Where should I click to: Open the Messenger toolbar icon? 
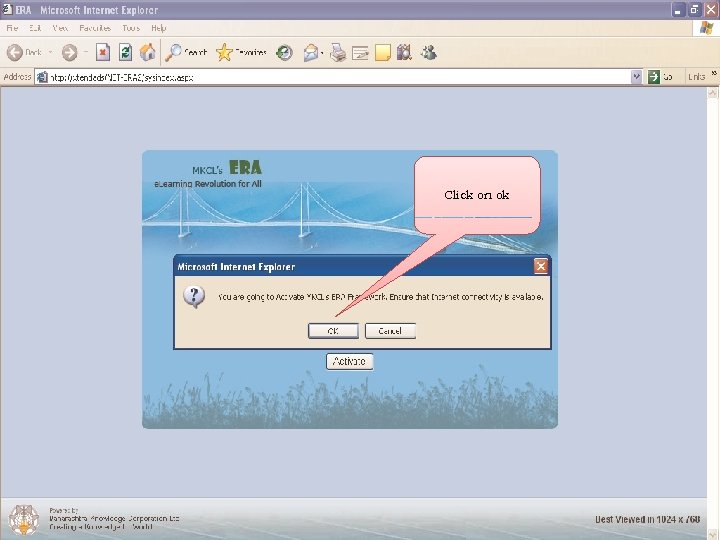[428, 53]
